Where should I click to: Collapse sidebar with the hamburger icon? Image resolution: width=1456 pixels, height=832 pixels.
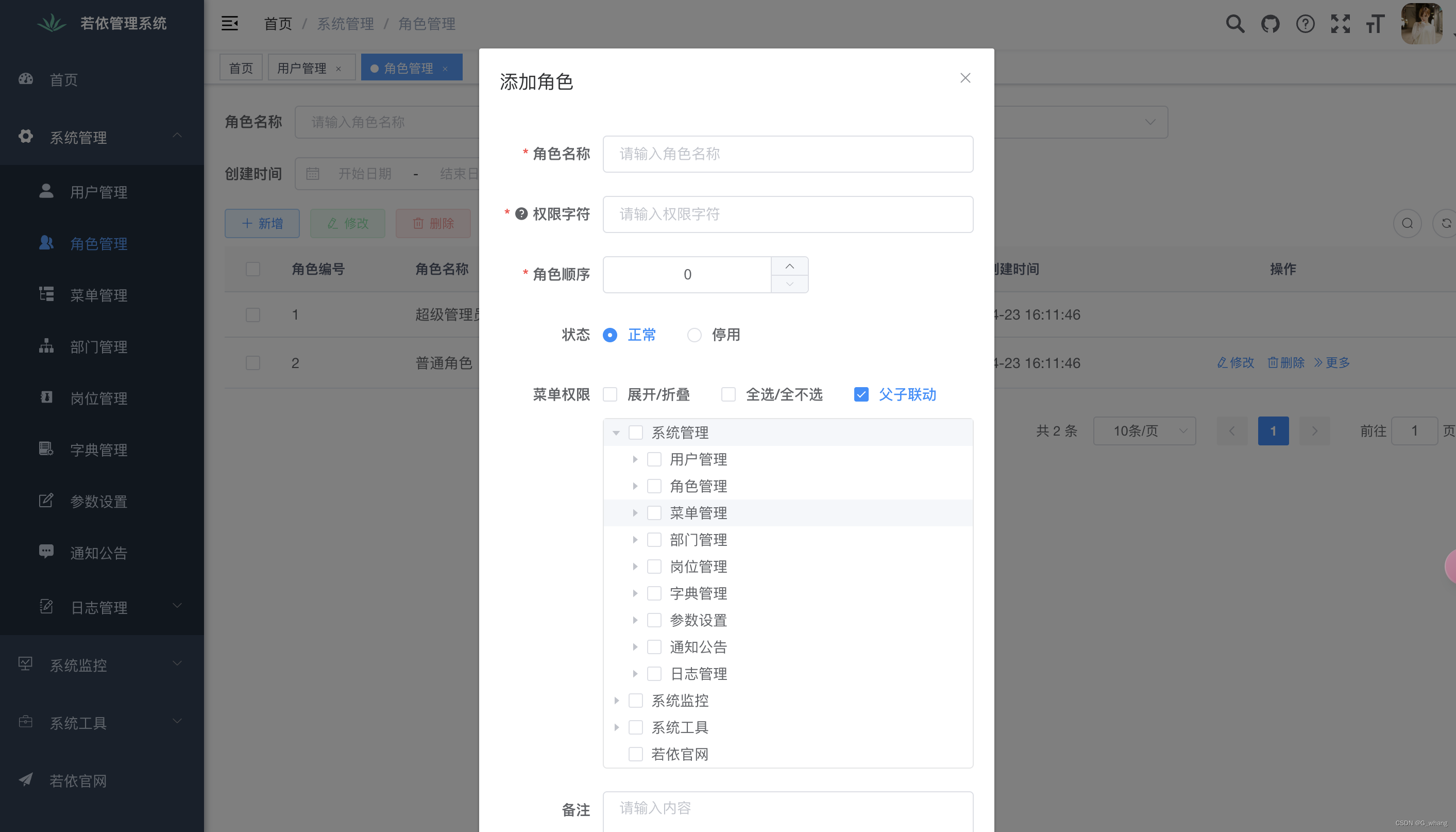[x=230, y=23]
